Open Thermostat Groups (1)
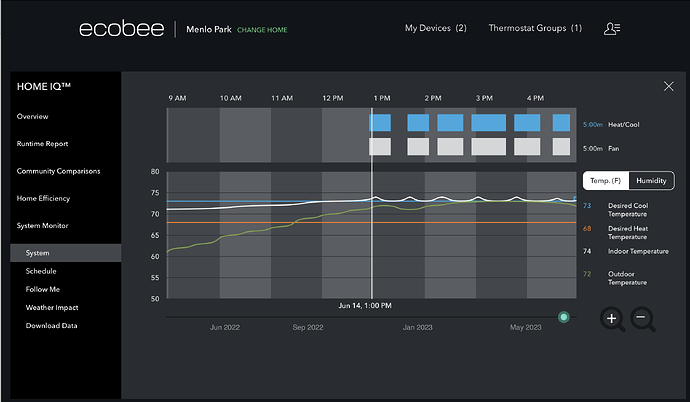The height and width of the screenshot is (402, 690). (x=535, y=28)
